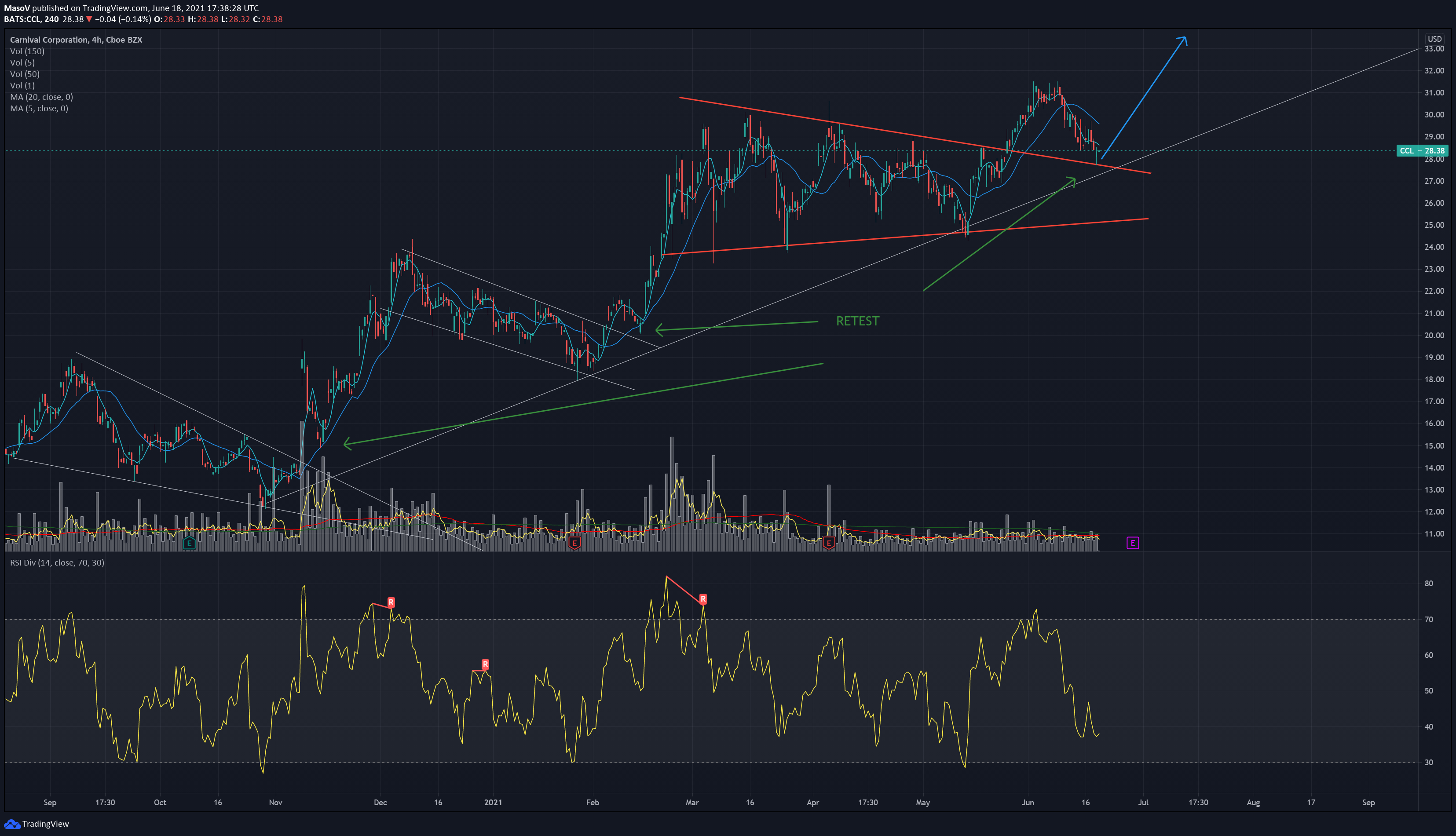Click the USD currency label on price axis
This screenshot has width=1456, height=836.
click(1434, 39)
